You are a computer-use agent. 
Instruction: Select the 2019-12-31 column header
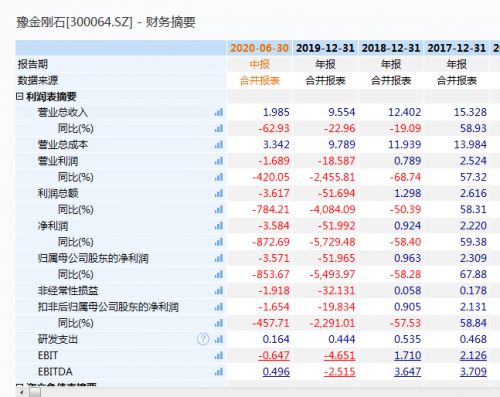tap(325, 48)
